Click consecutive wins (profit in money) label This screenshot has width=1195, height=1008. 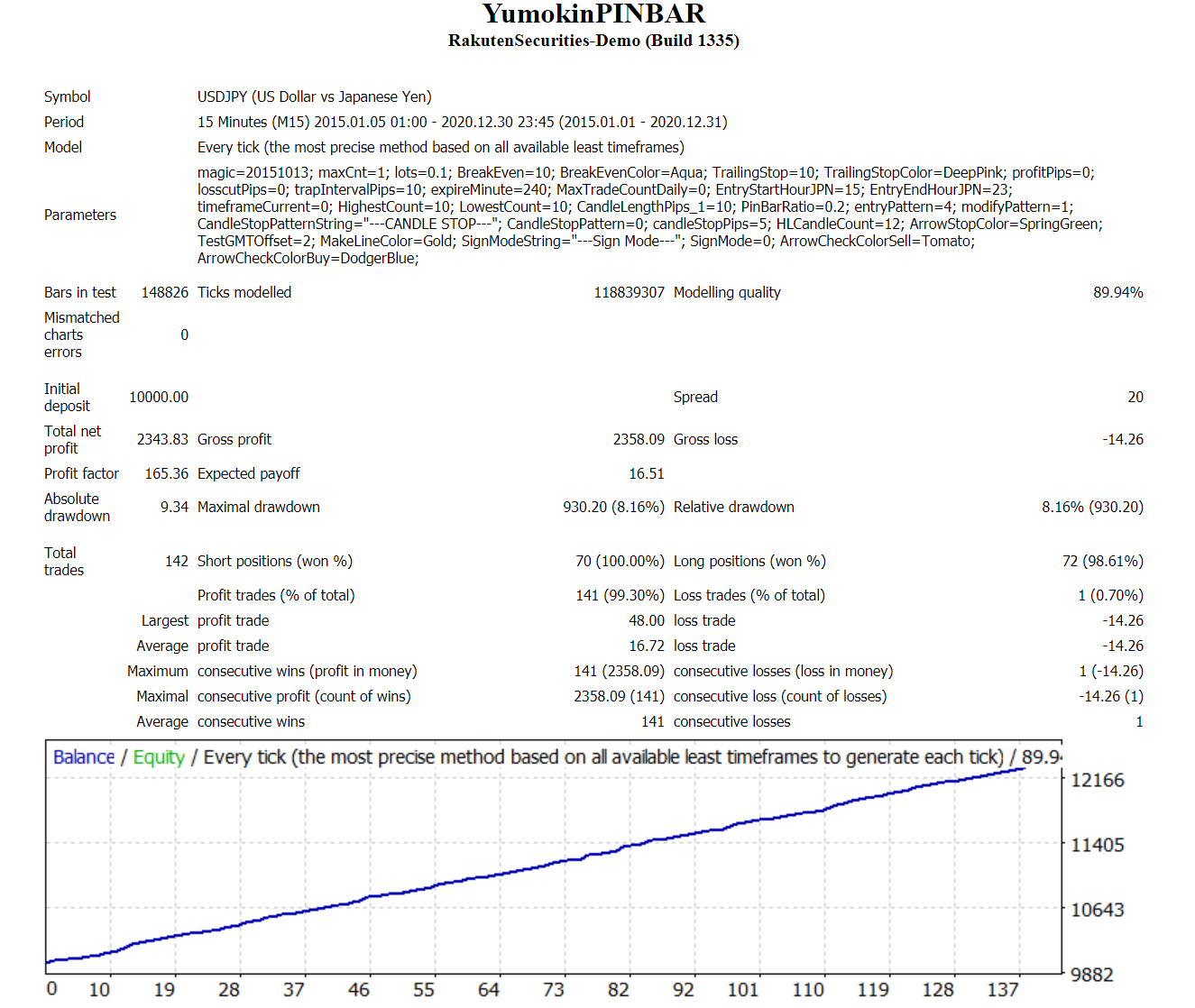click(x=308, y=671)
